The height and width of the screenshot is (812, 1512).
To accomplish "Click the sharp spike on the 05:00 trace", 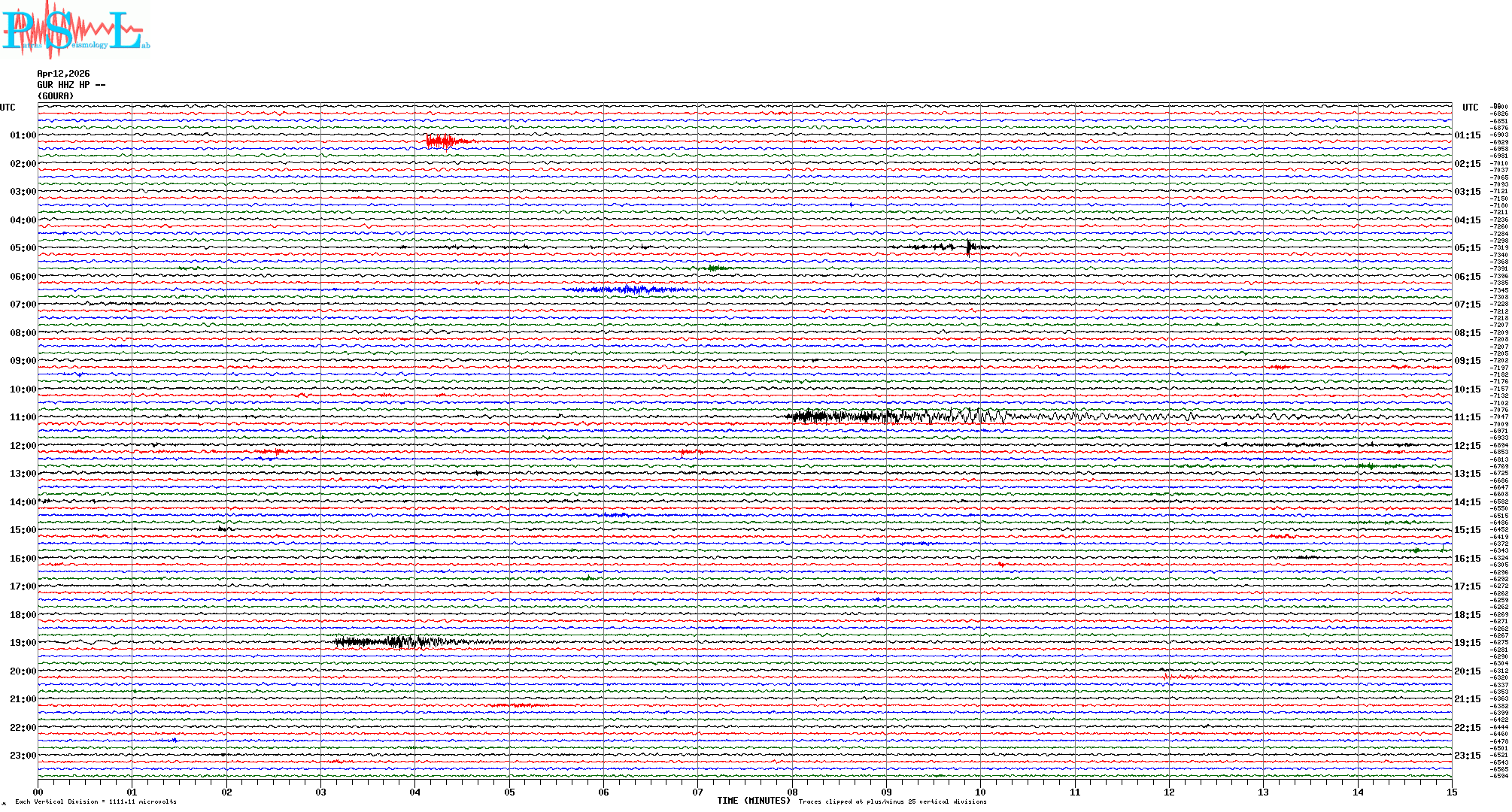I will (968, 247).
